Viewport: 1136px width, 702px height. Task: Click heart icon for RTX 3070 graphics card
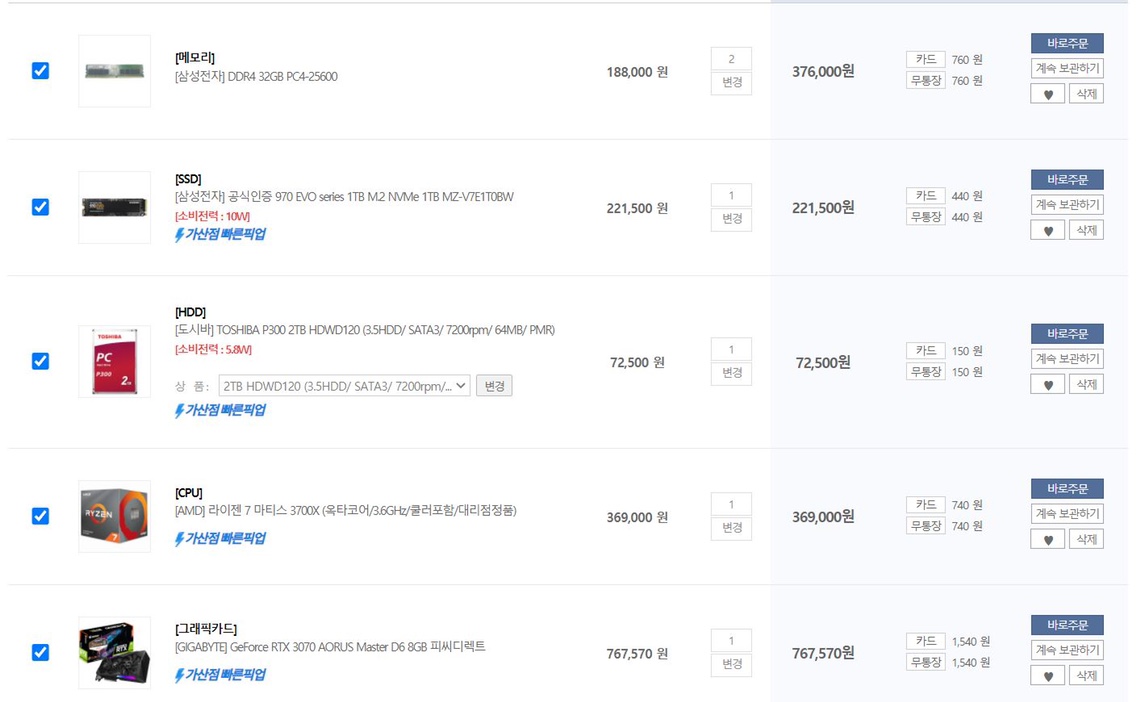tap(1047, 676)
